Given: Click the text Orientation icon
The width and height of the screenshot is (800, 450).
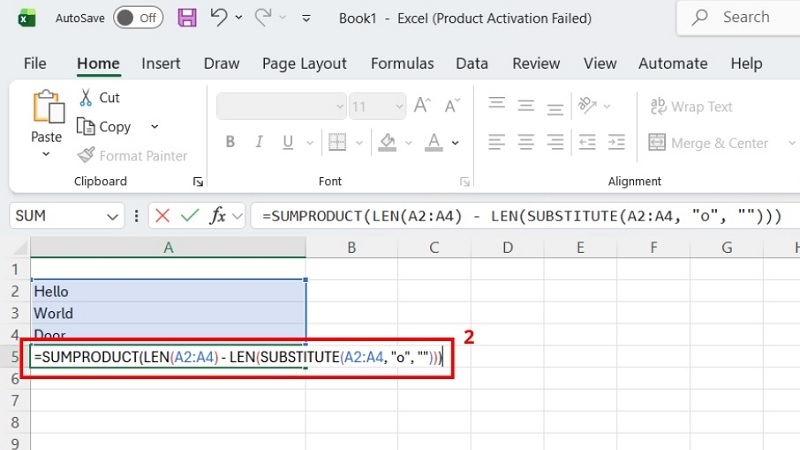Looking at the screenshot, I should [587, 106].
